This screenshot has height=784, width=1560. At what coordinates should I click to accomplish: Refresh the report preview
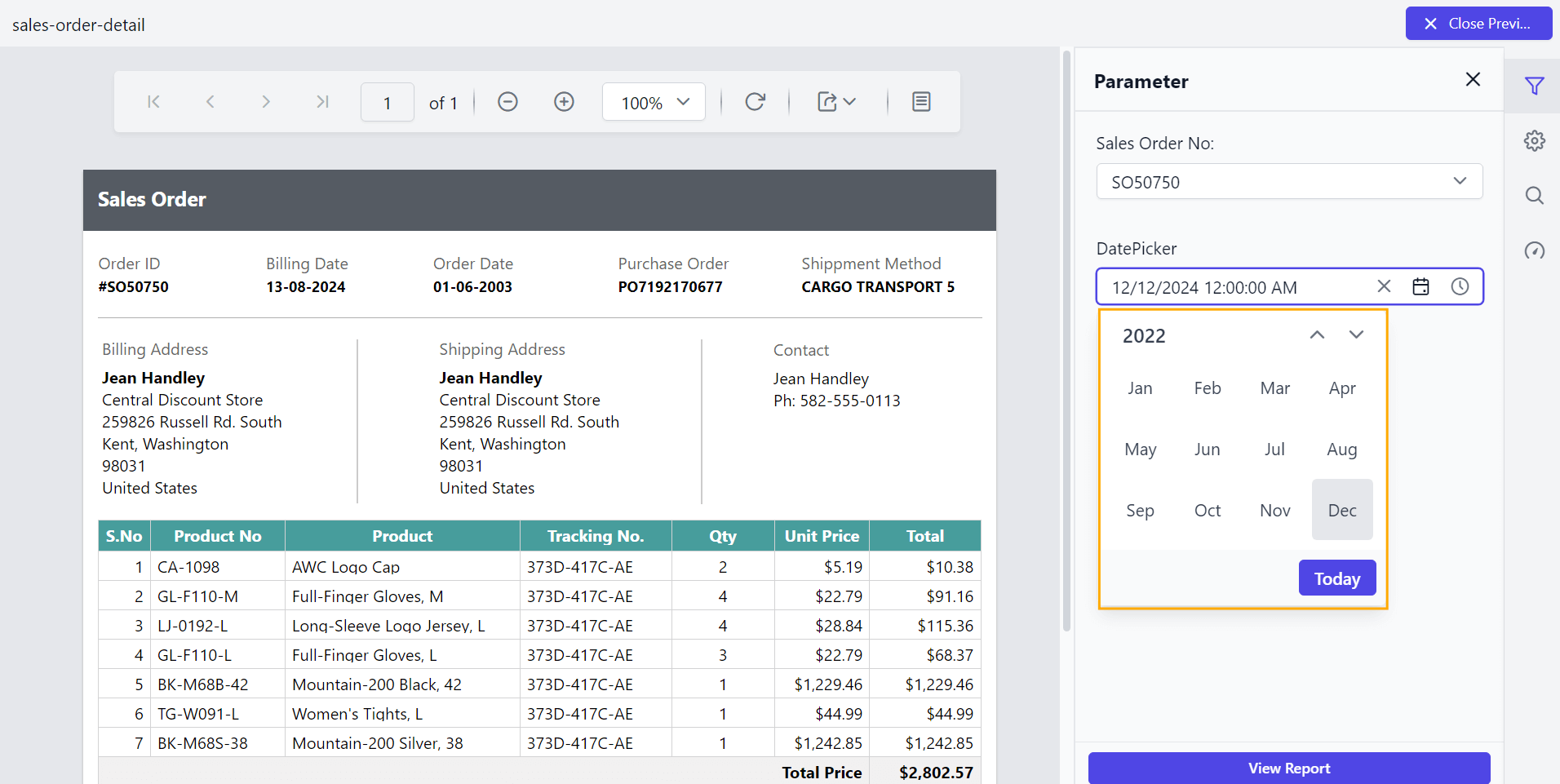pos(755,101)
